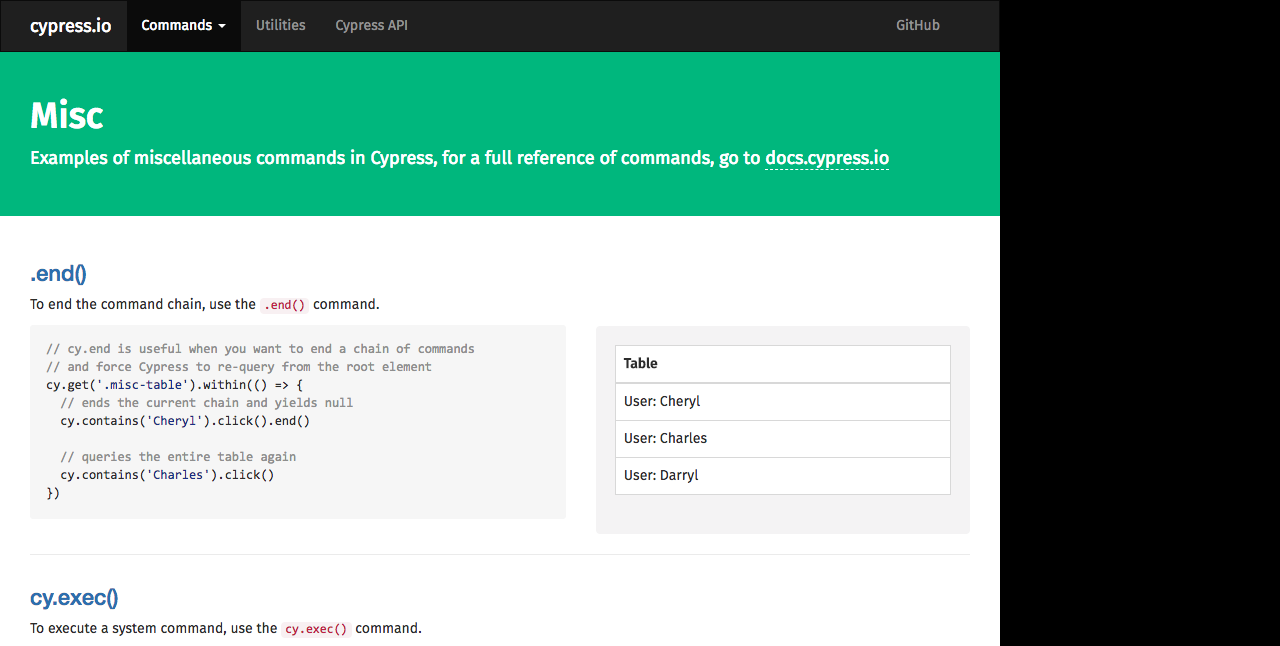Screen dimensions: 1280x646
Task: Open the cypress.io home brand link
Action: click(71, 26)
